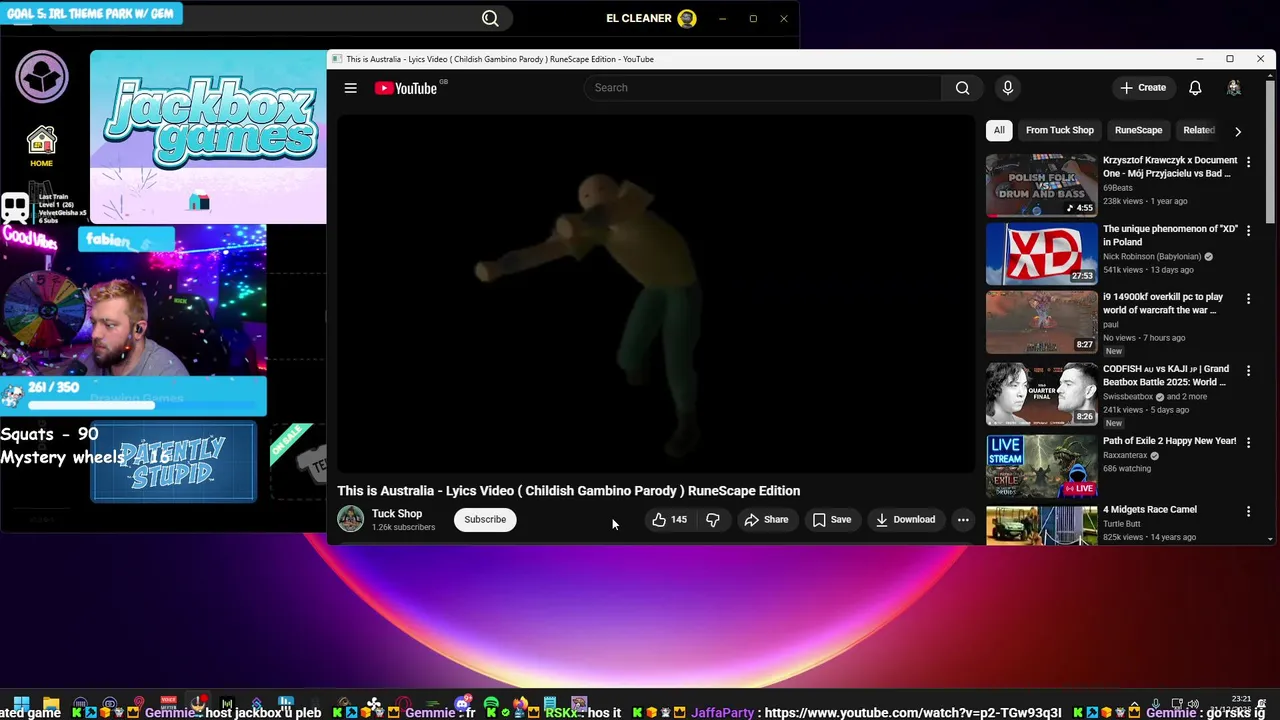Open YouTube notifications bell

1195,88
